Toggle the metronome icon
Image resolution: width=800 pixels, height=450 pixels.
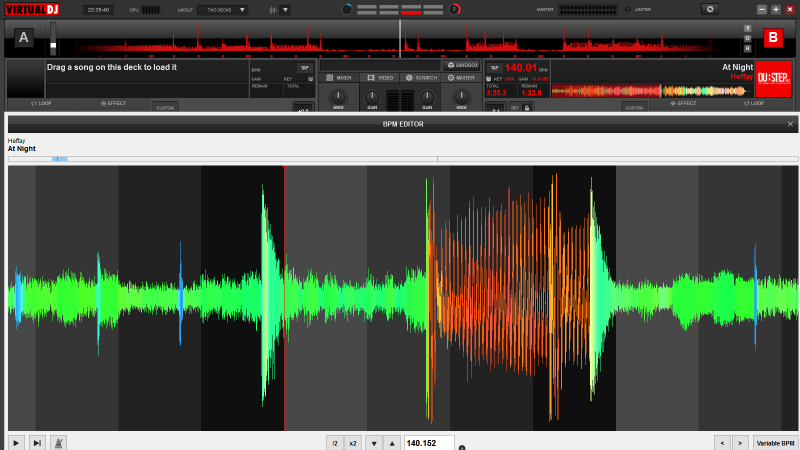pyautogui.click(x=59, y=443)
